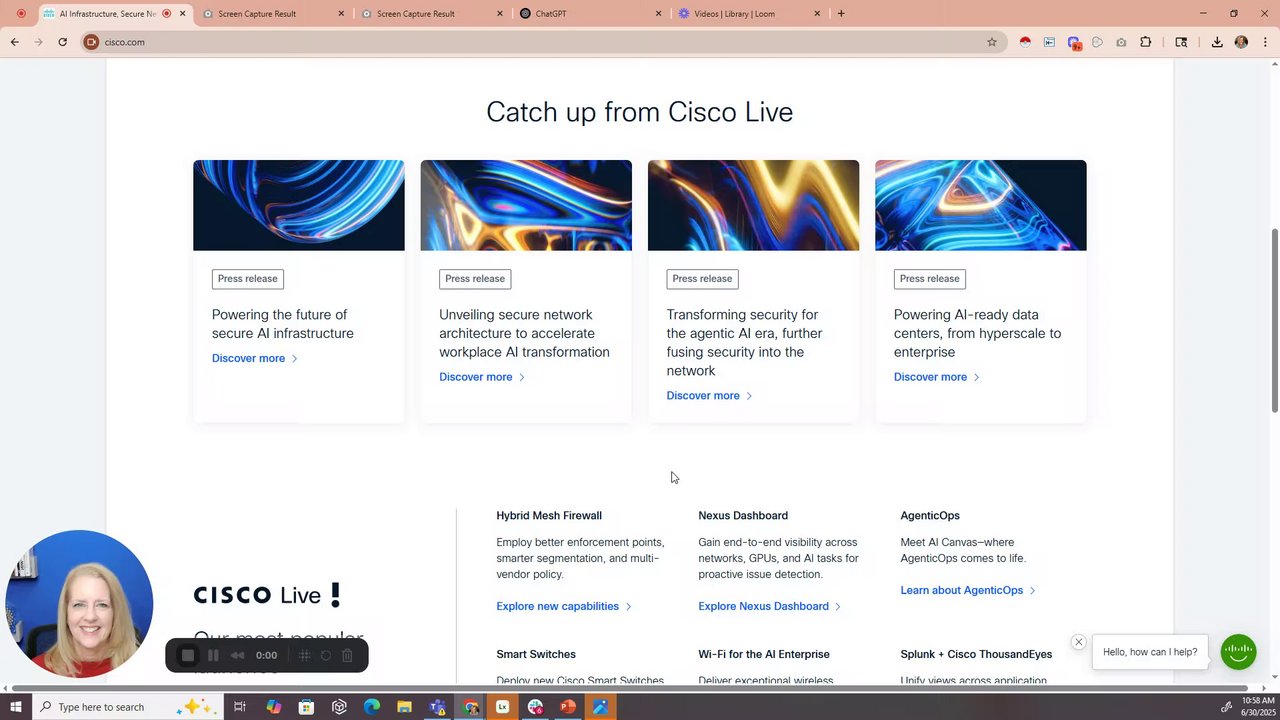
Task: Open Microsoft Teams from the taskbar
Action: pos(437,707)
